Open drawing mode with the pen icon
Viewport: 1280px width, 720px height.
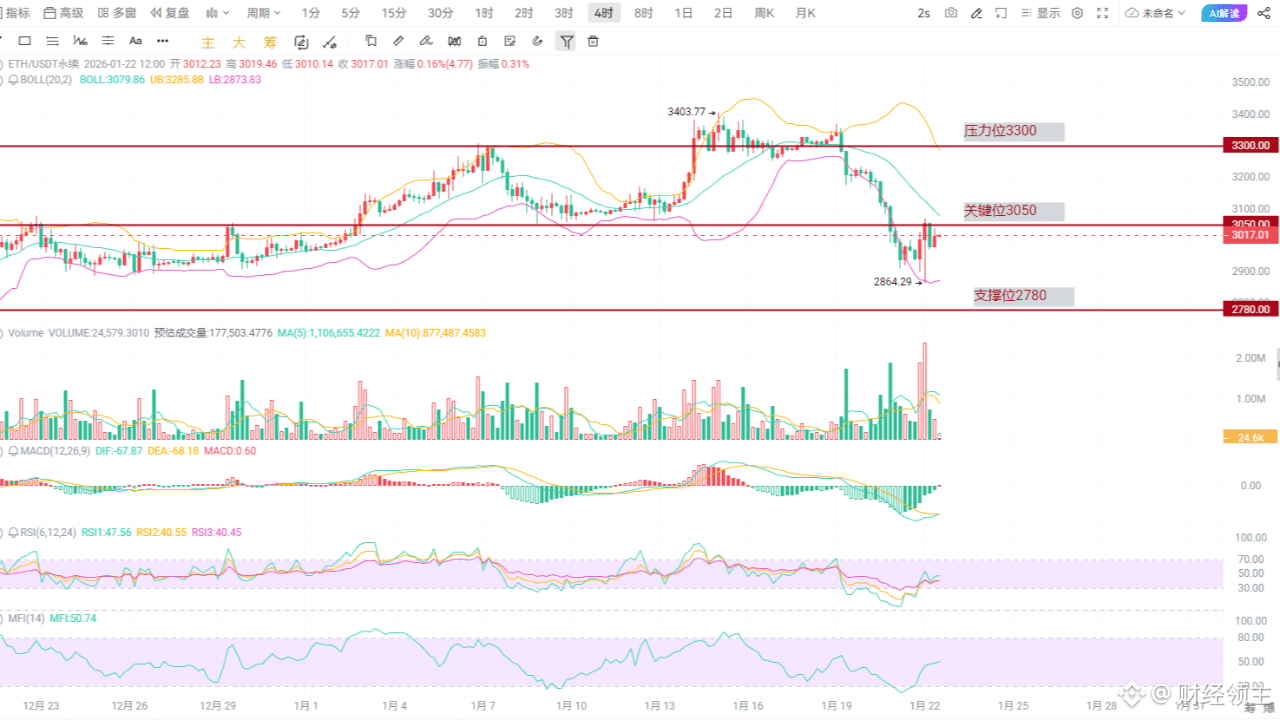[x=976, y=13]
